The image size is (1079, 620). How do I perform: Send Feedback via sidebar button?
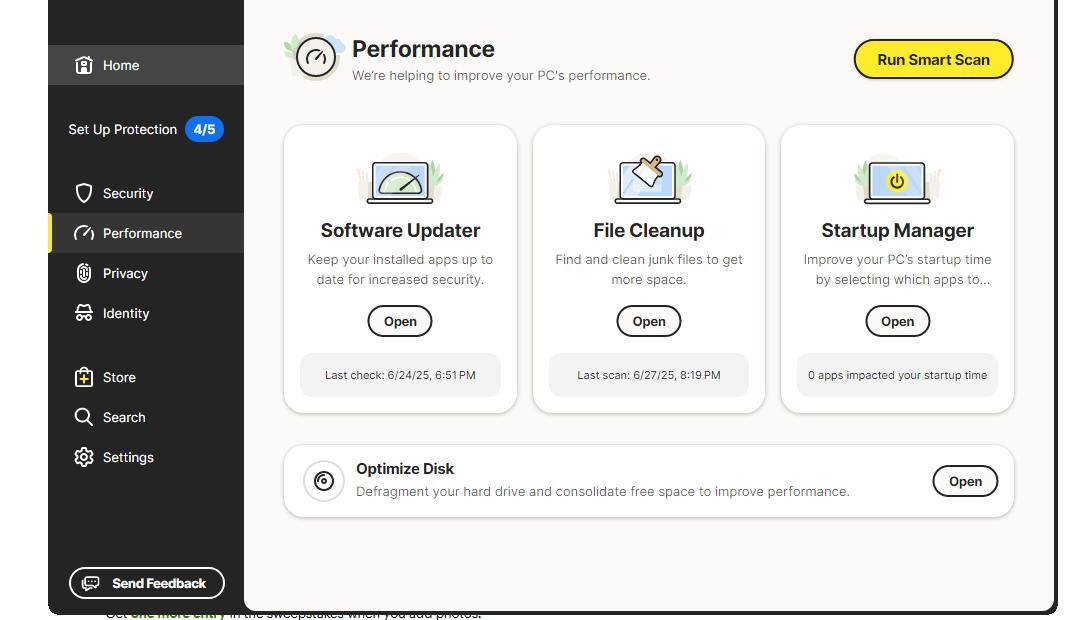pyautogui.click(x=147, y=583)
